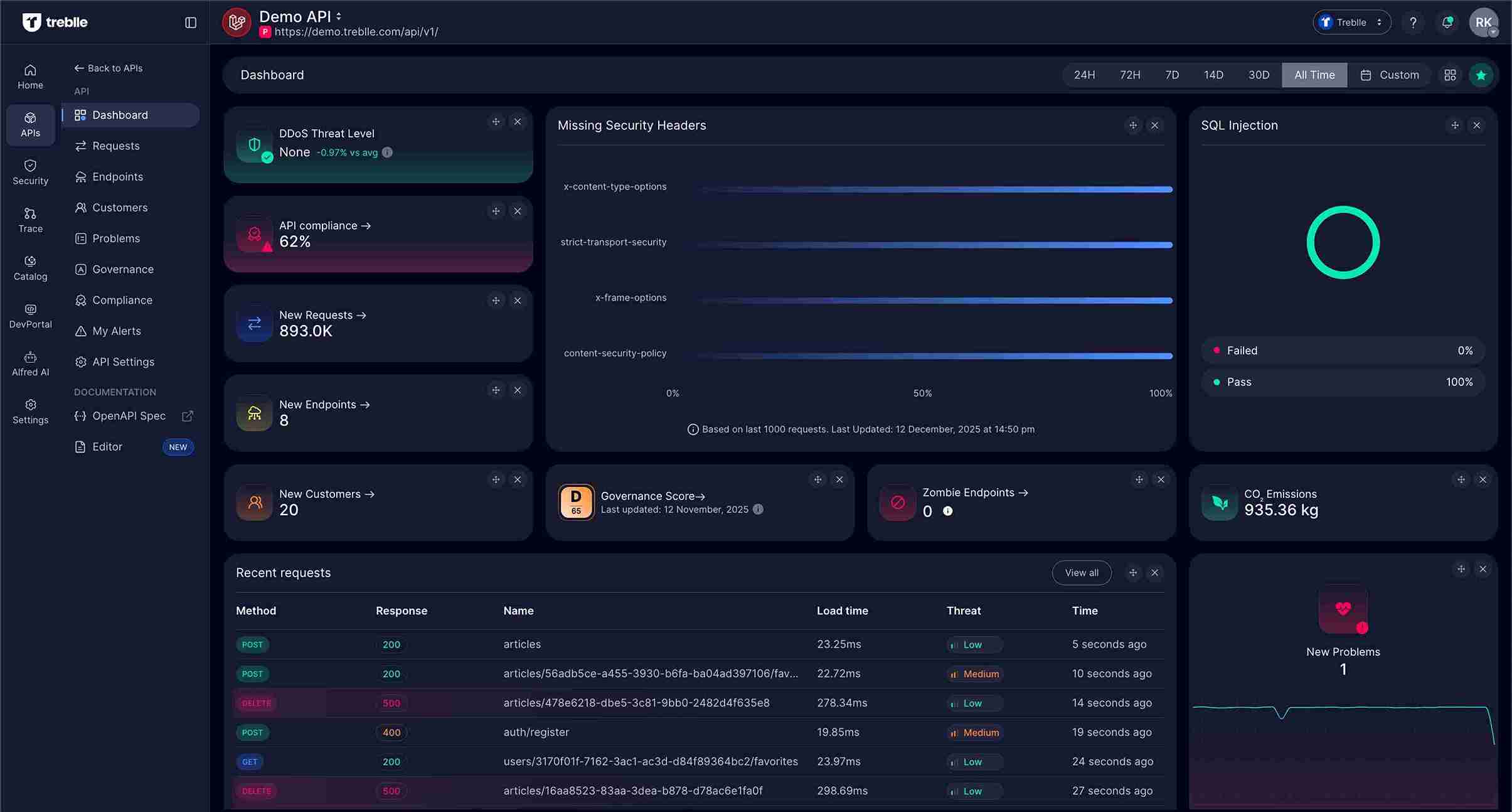This screenshot has height=812, width=1512.
Task: Open Settings at the bottom of the sidebar
Action: pos(29,411)
